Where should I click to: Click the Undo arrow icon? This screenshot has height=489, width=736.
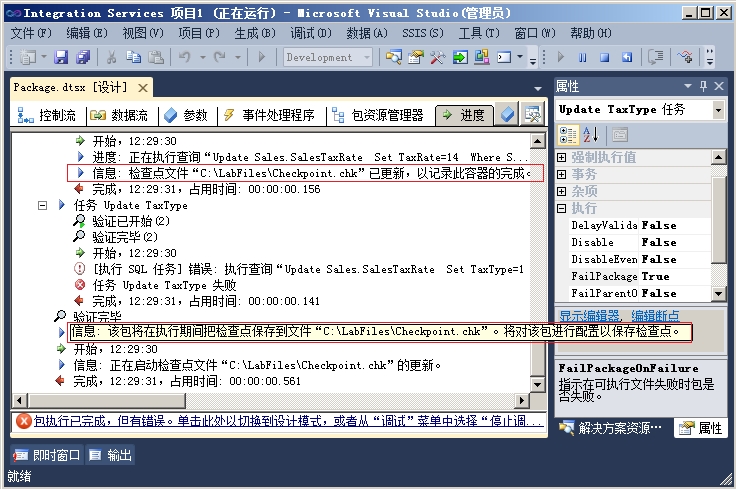[185, 57]
